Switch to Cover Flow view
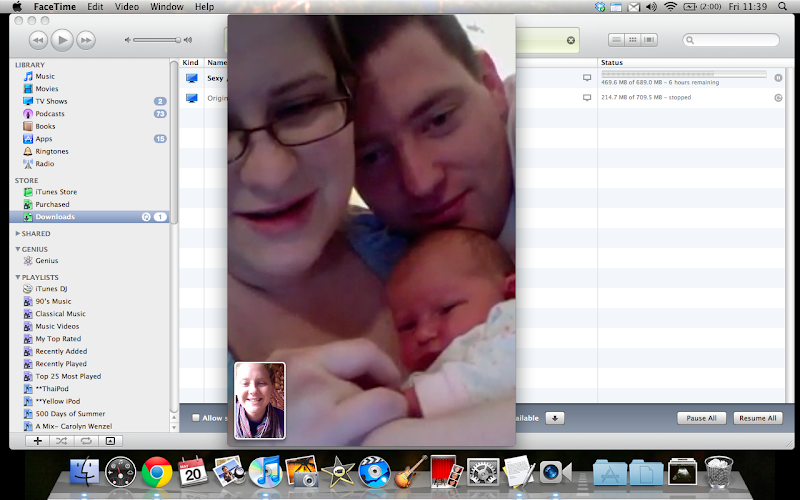The height and width of the screenshot is (500, 800). (650, 40)
